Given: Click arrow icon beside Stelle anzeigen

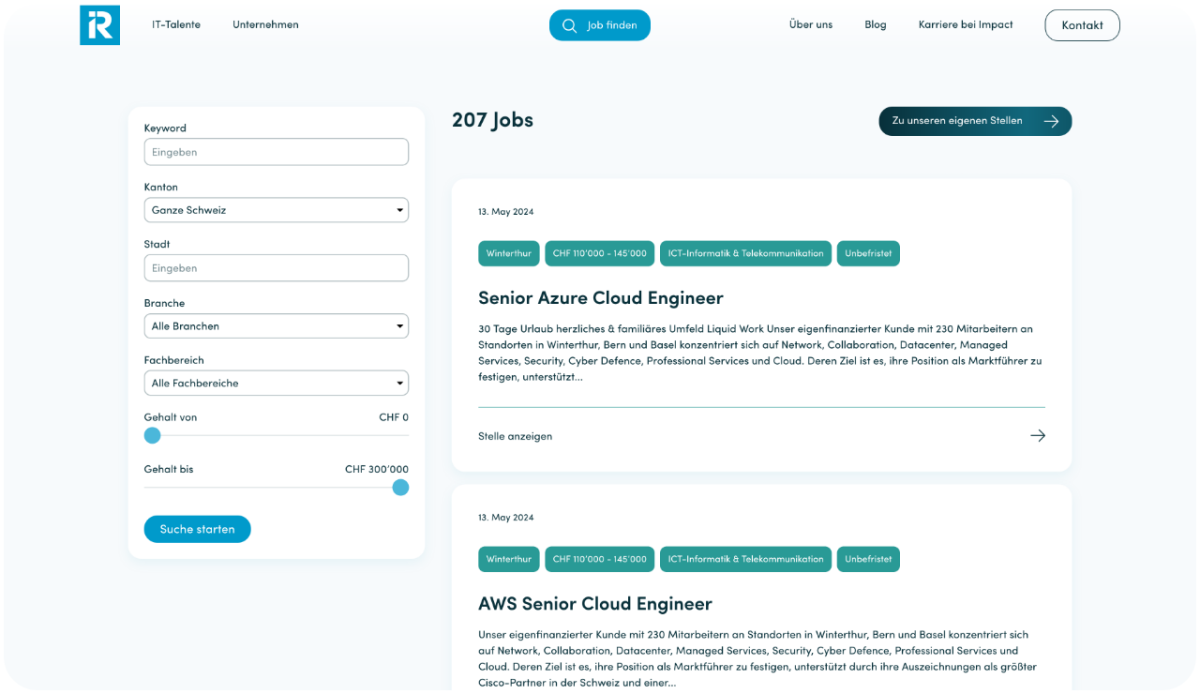Looking at the screenshot, I should click(x=1037, y=436).
